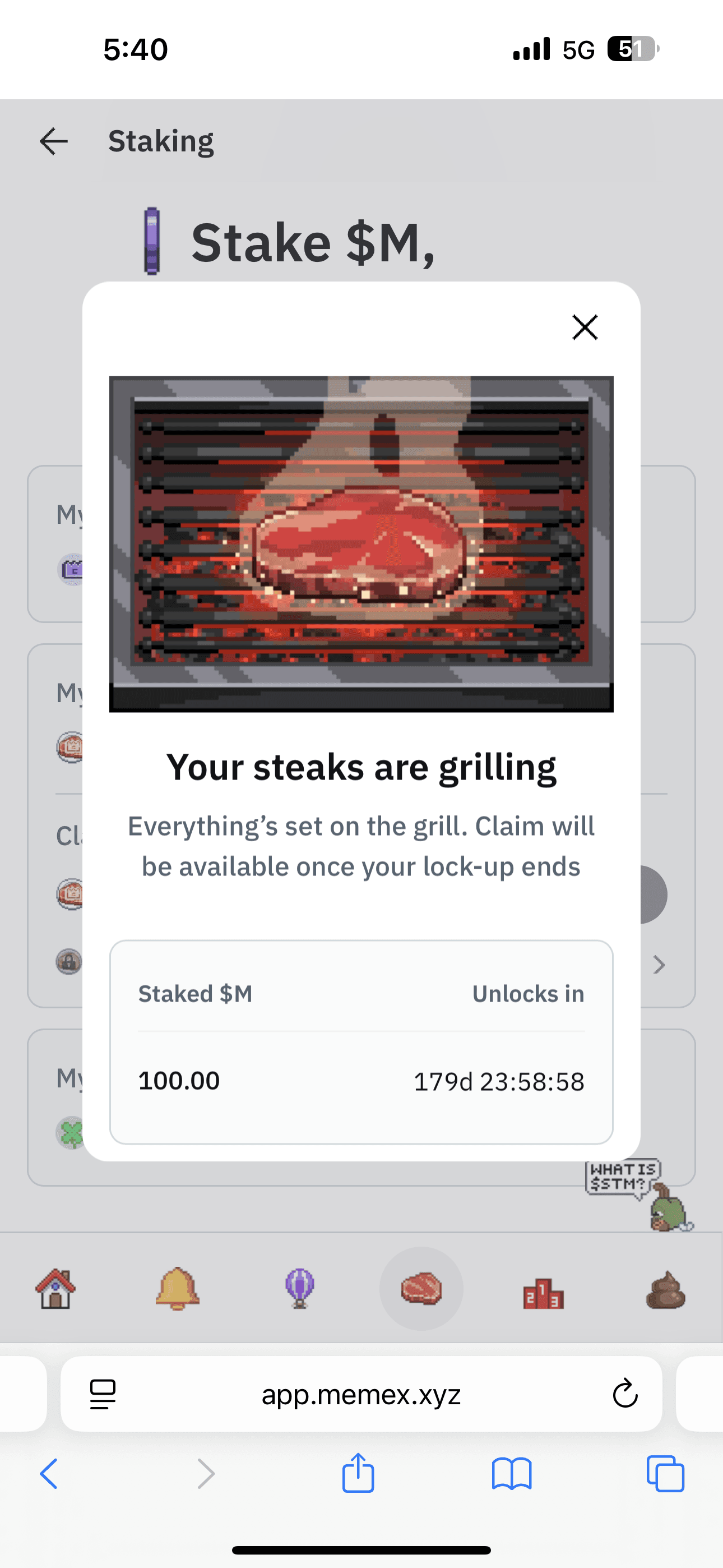Open notifications via the bell icon
Viewport: 723px width, 1568px height.
click(177, 1289)
